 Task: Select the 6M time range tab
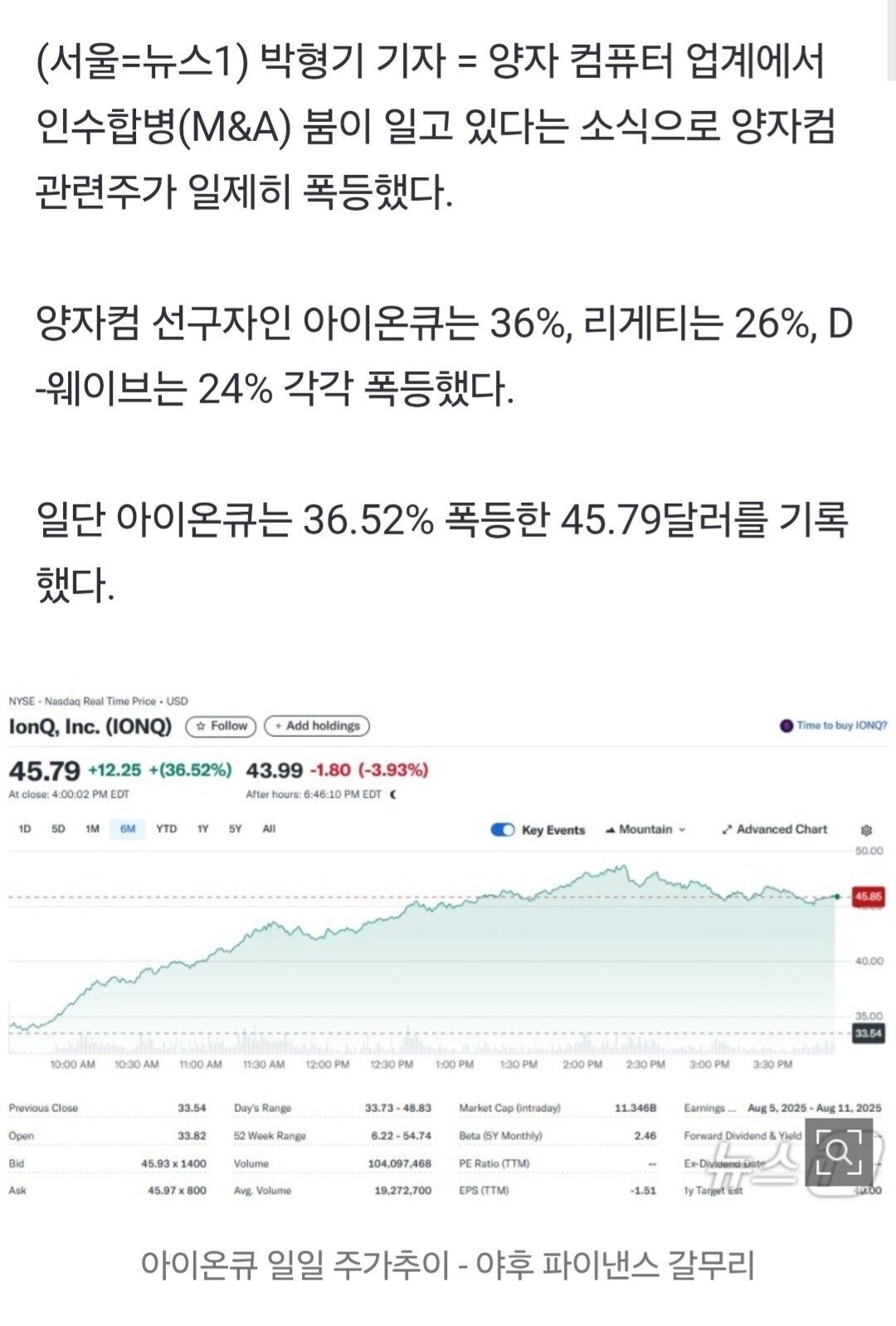pos(128,829)
